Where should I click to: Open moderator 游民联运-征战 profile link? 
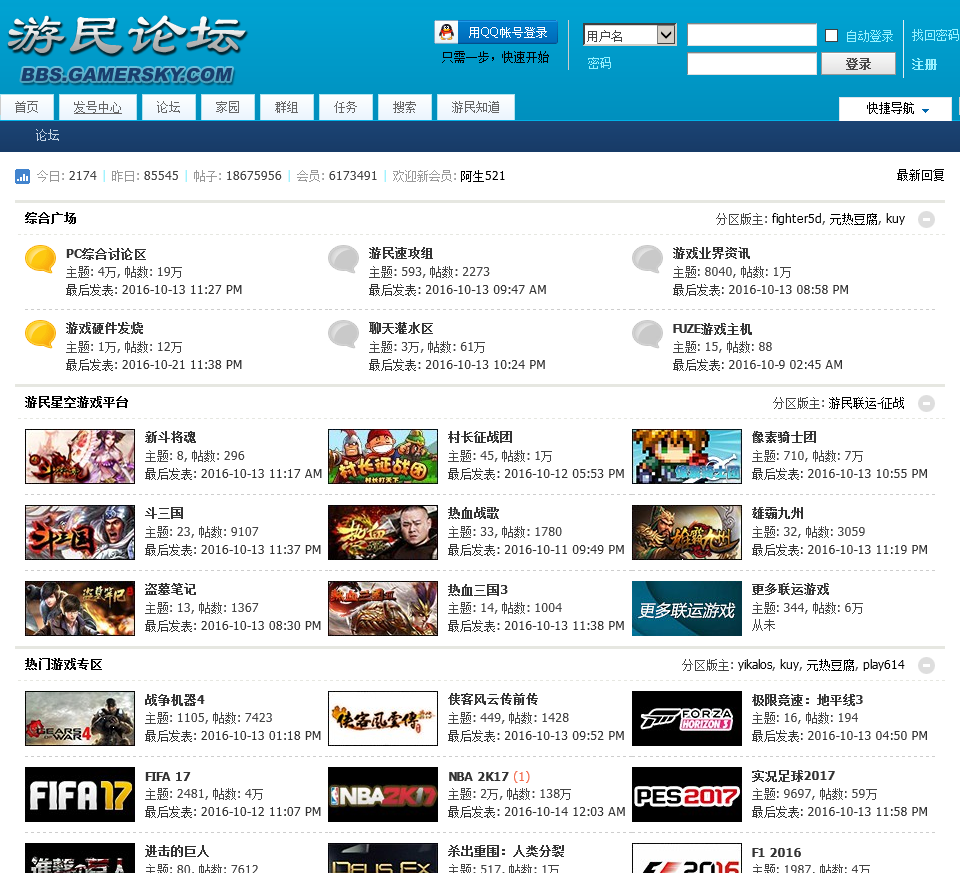click(x=866, y=403)
